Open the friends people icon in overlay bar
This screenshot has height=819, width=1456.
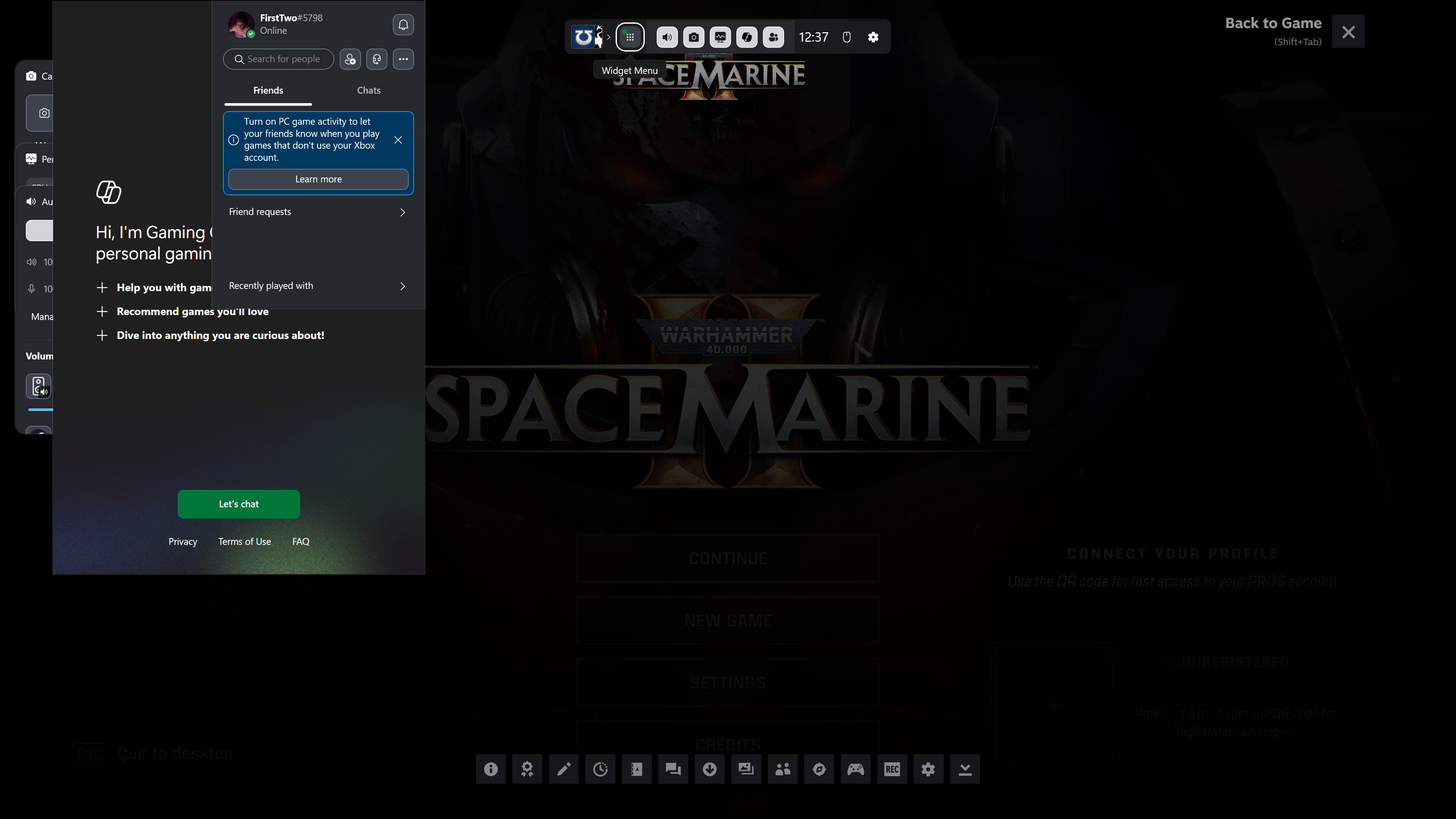click(783, 769)
